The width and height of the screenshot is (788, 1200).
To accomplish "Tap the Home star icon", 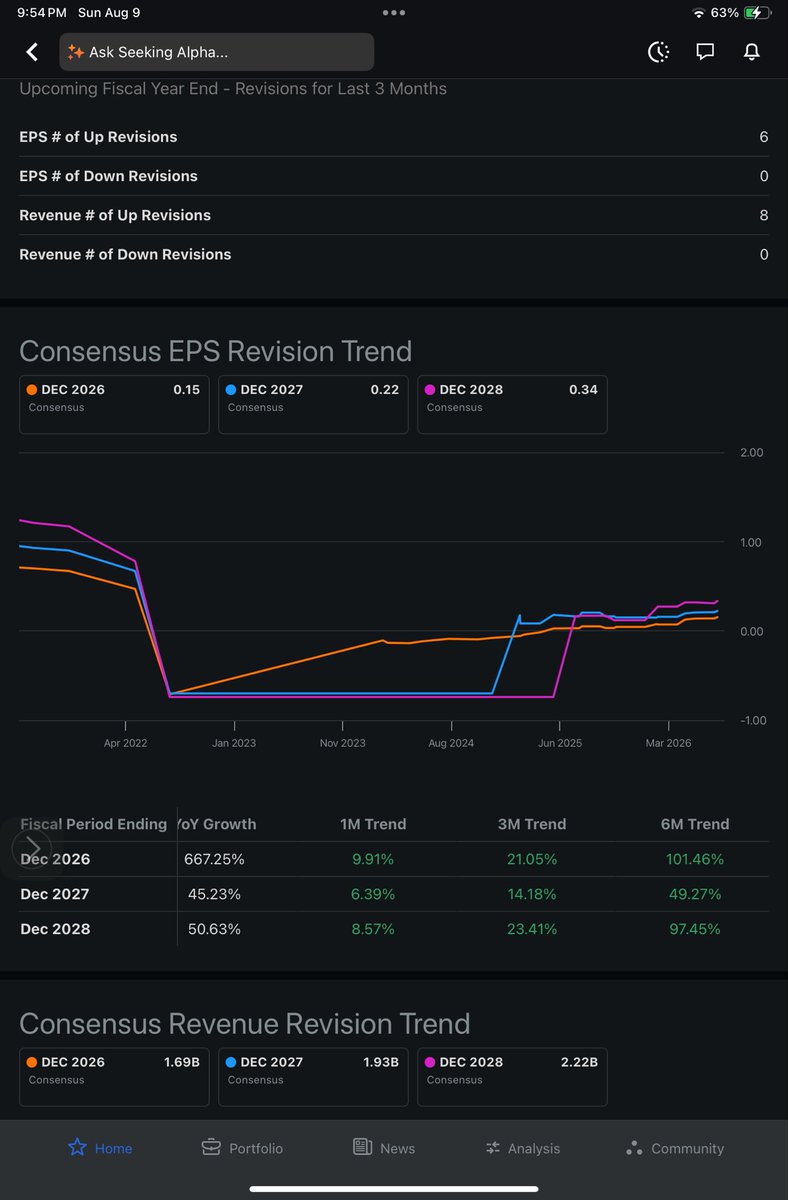I will [77, 1147].
